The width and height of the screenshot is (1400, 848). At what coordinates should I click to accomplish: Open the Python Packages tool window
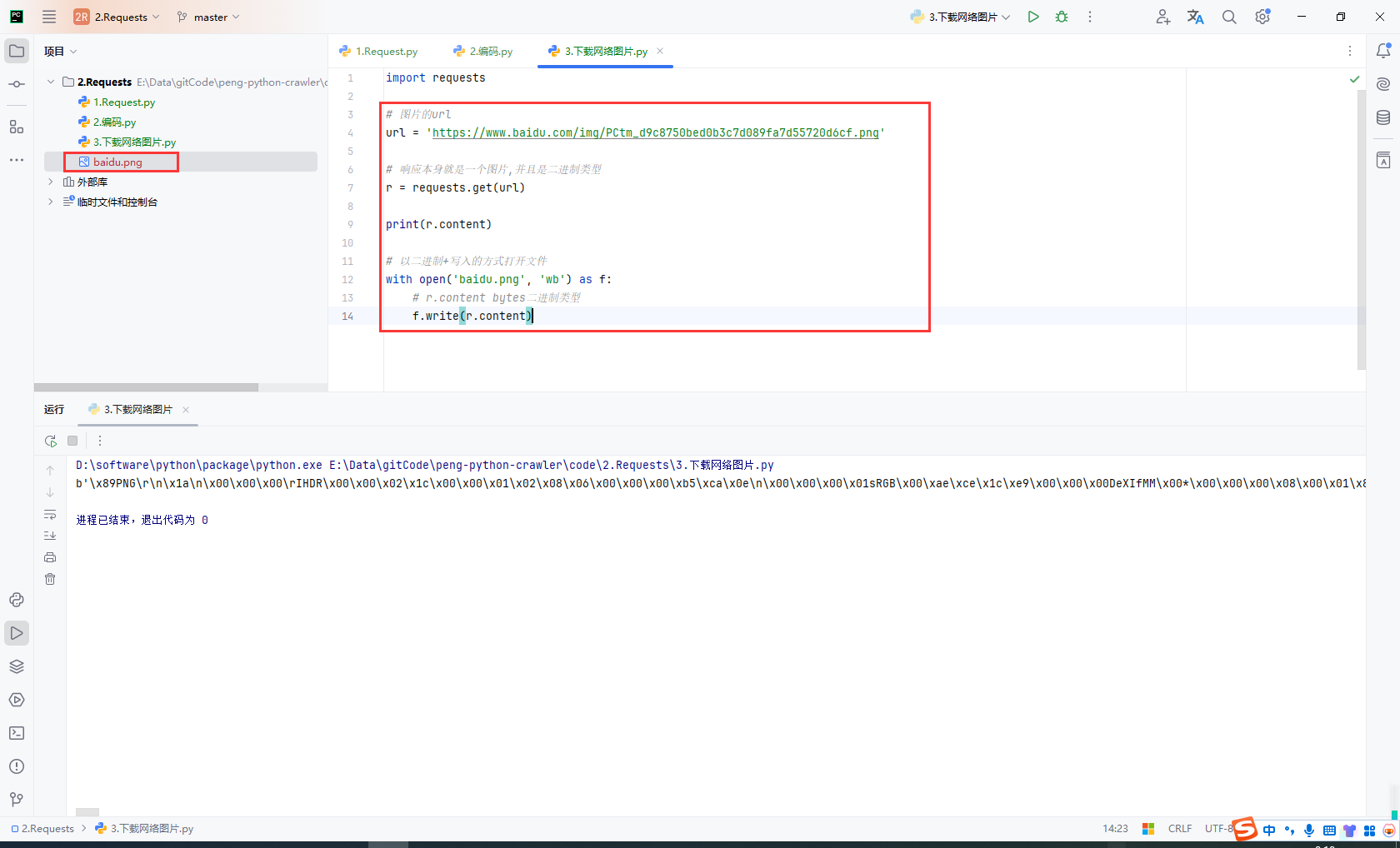[x=17, y=666]
